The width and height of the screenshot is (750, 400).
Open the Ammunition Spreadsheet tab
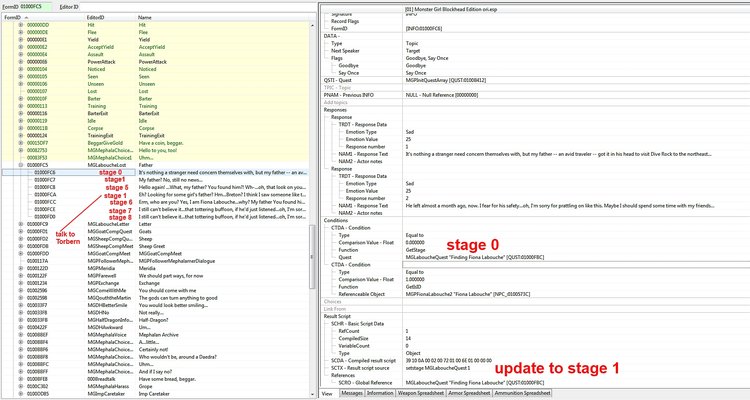coord(522,393)
